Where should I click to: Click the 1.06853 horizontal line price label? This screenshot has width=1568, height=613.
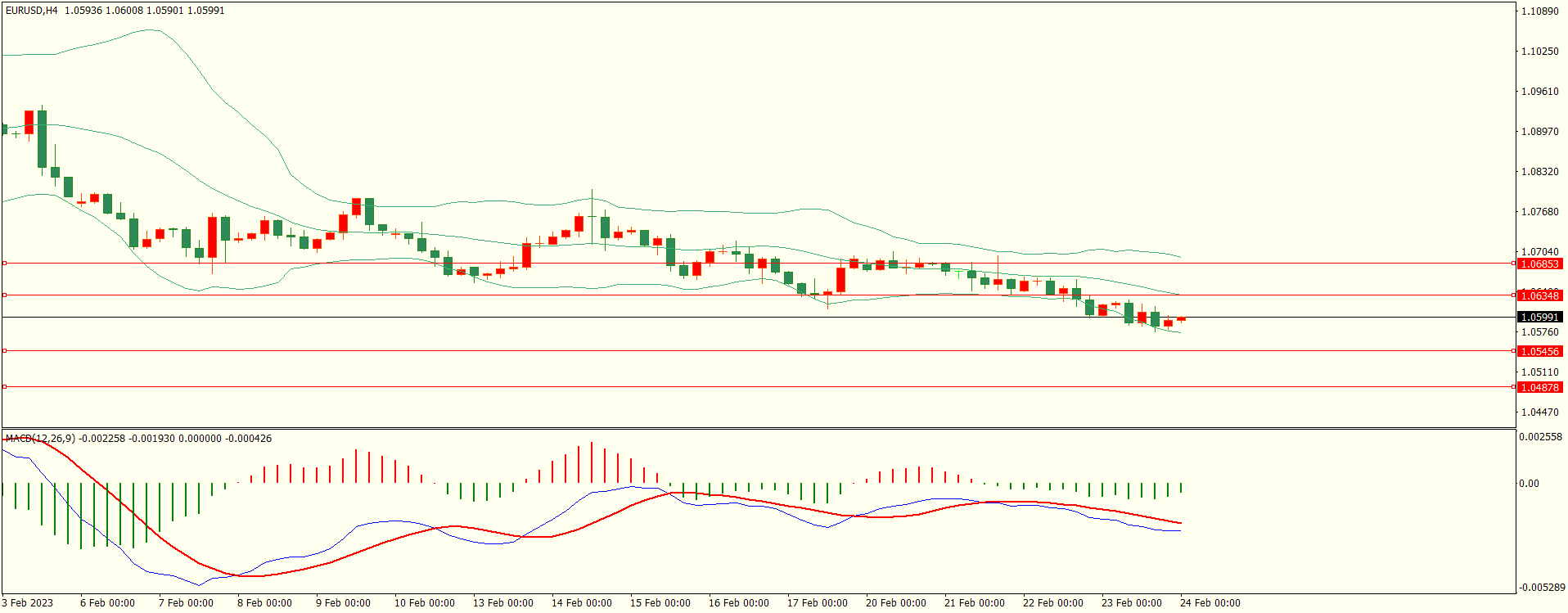point(1539,264)
